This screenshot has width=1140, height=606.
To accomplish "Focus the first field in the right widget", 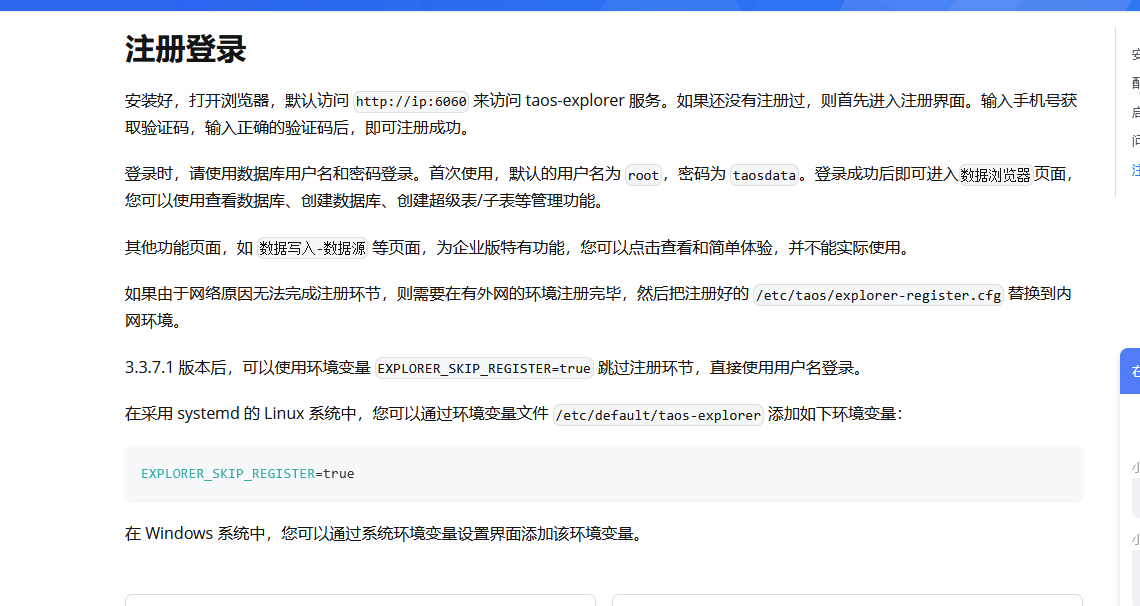I will click(x=1135, y=496).
